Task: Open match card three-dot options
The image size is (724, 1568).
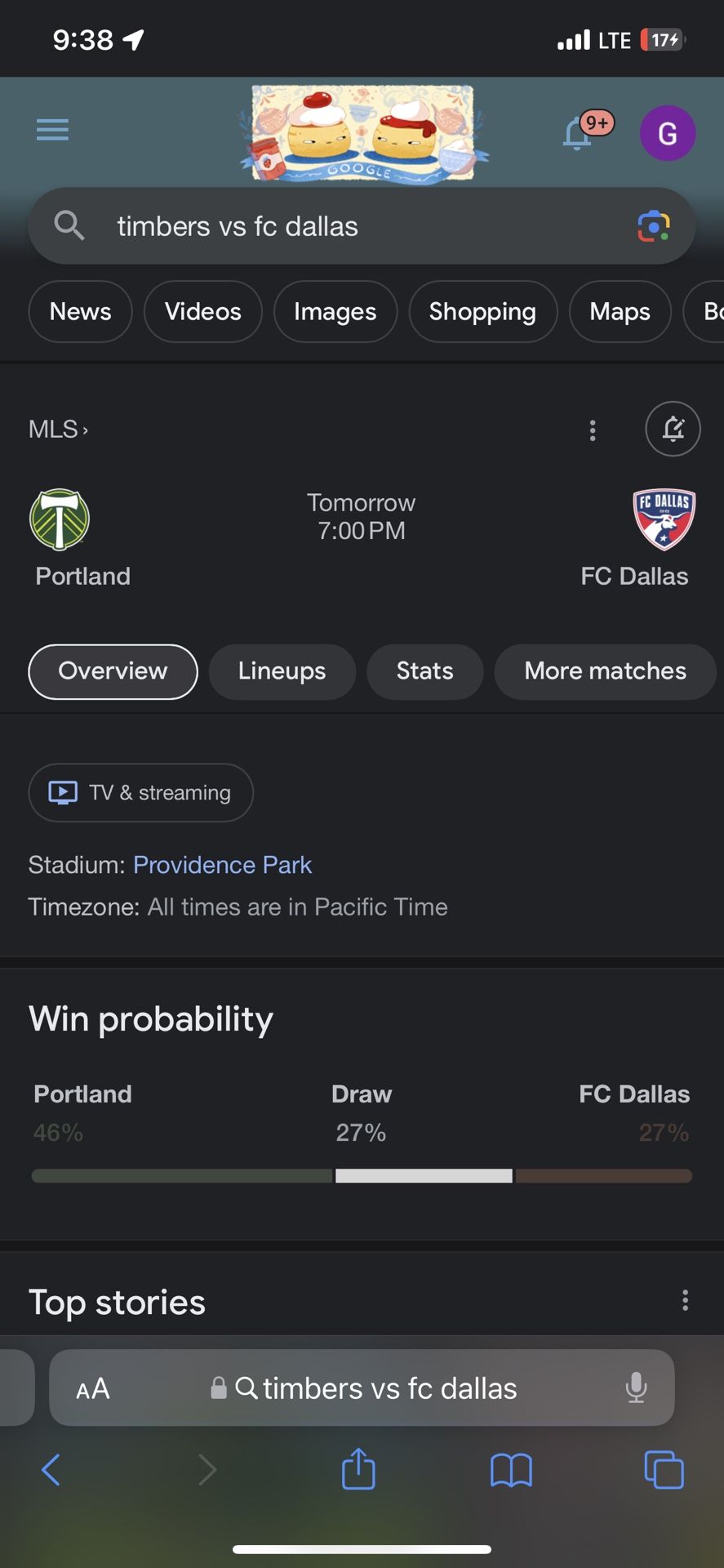Action: 593,430
